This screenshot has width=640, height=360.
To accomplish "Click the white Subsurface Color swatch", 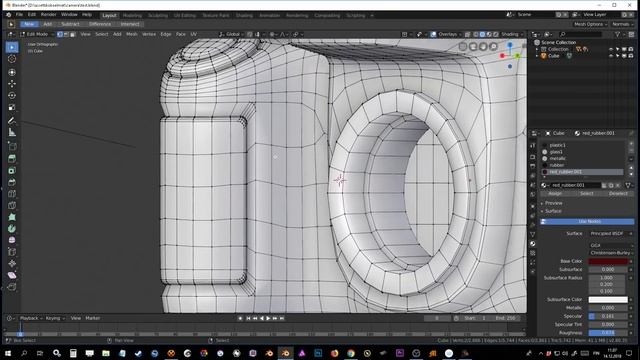I will tap(608, 300).
